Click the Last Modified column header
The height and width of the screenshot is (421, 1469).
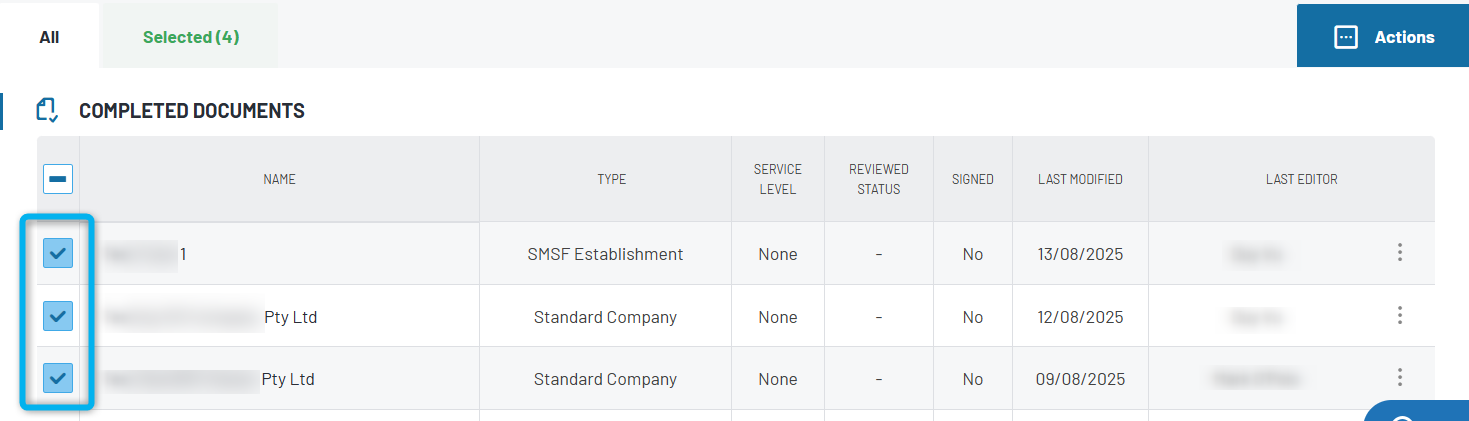point(1080,179)
